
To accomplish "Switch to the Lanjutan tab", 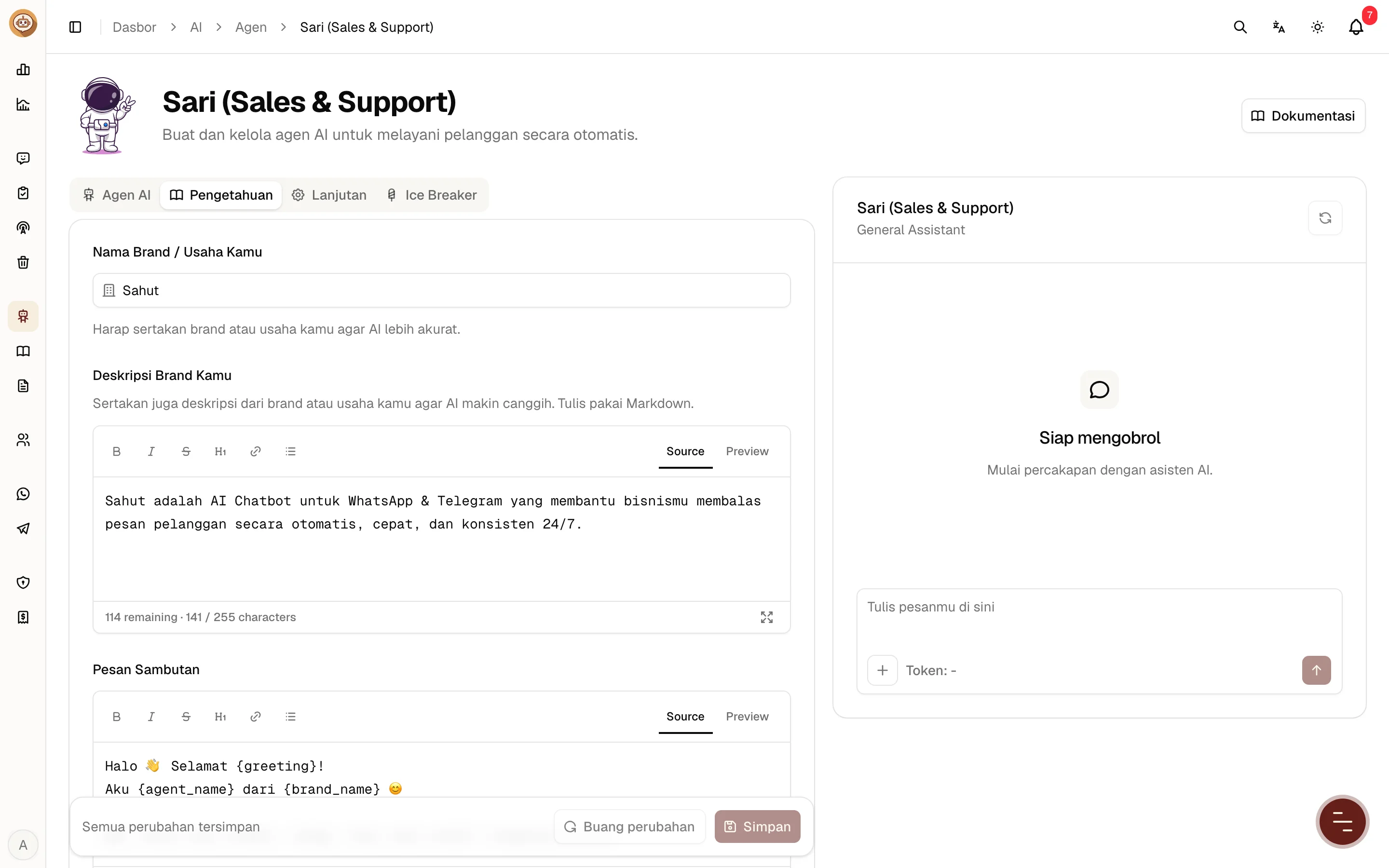I will [329, 195].
